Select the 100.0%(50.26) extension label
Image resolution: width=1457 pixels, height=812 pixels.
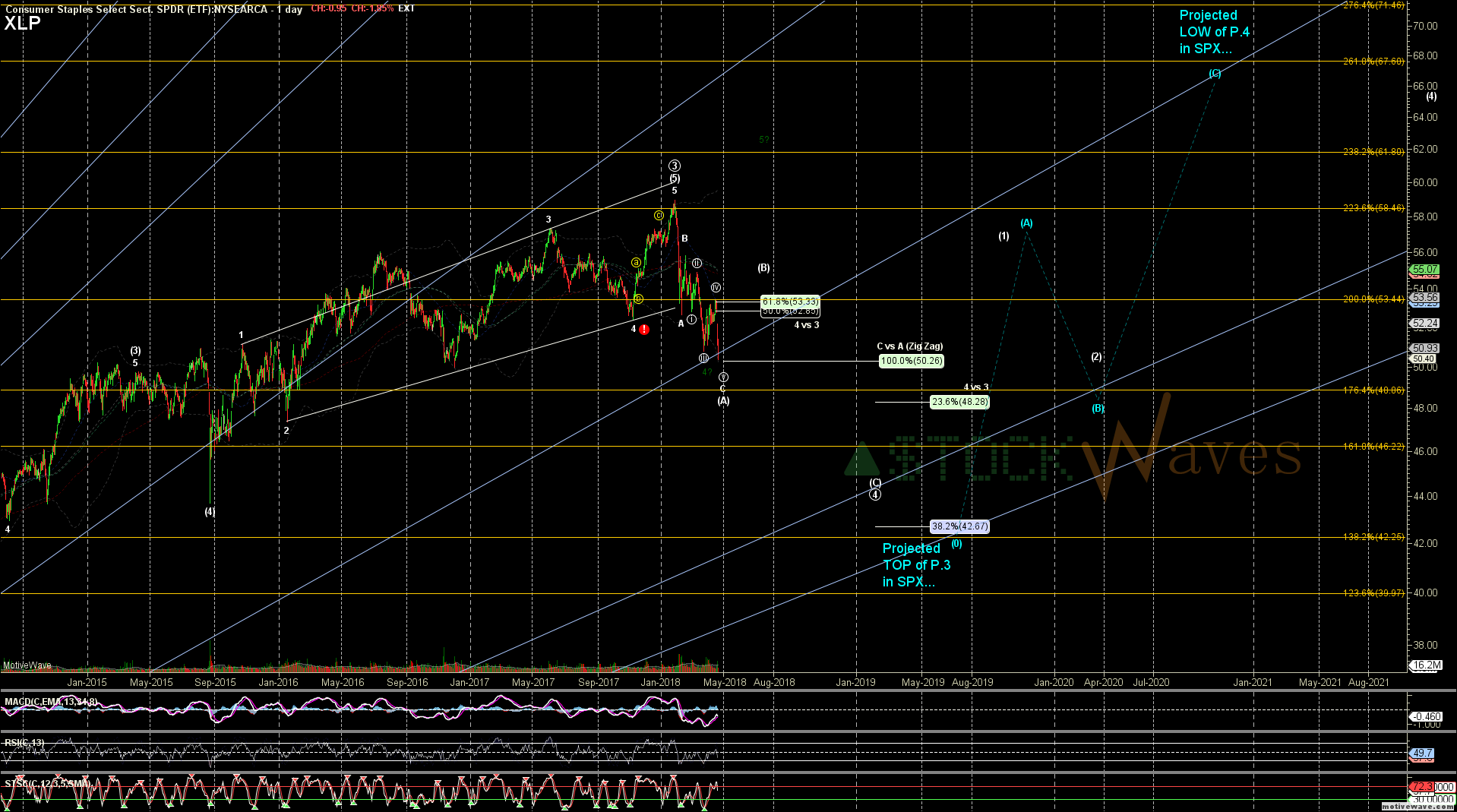point(912,362)
